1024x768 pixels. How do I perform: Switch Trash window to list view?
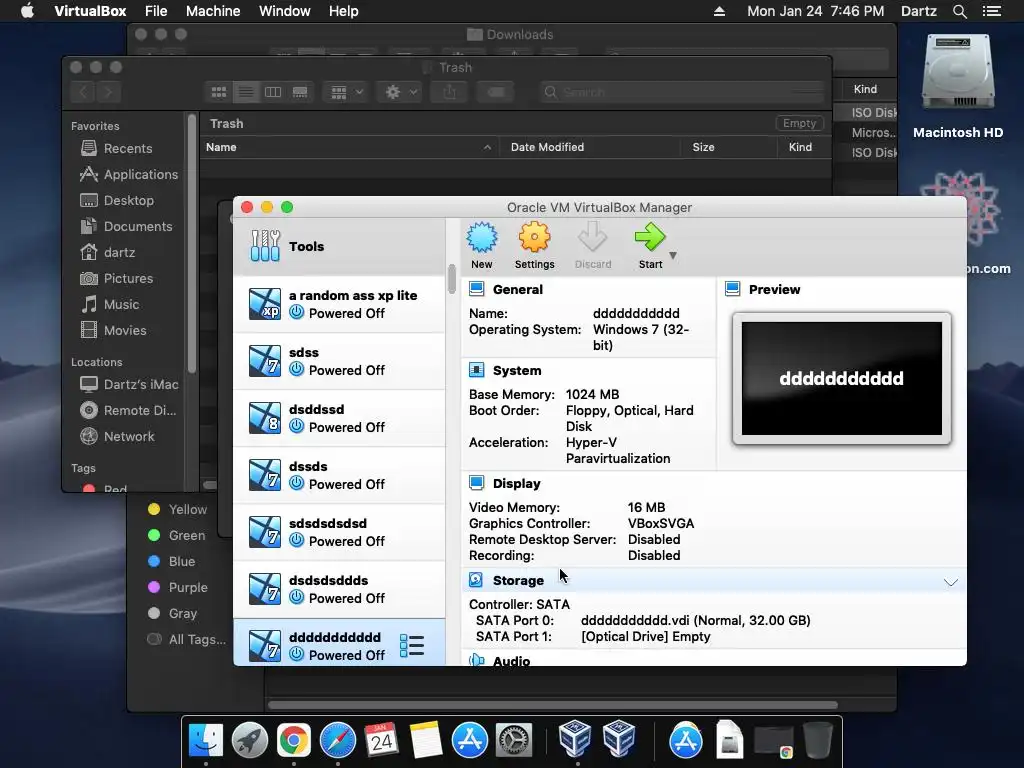pos(246,92)
